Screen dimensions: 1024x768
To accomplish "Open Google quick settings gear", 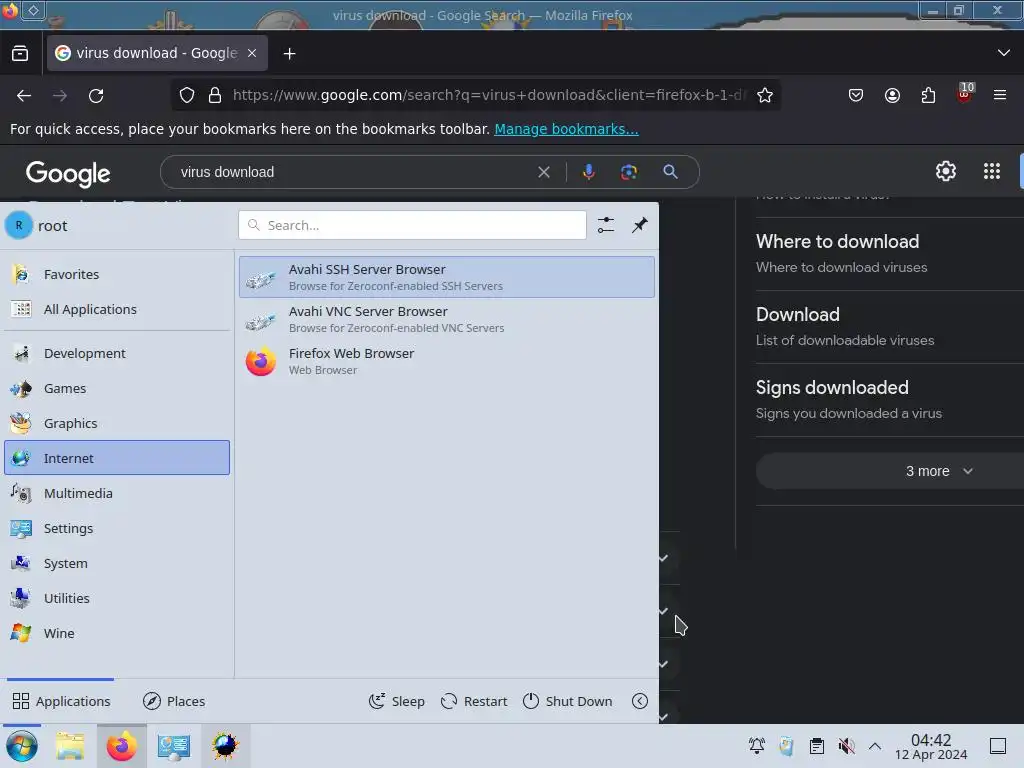I will point(946,171).
